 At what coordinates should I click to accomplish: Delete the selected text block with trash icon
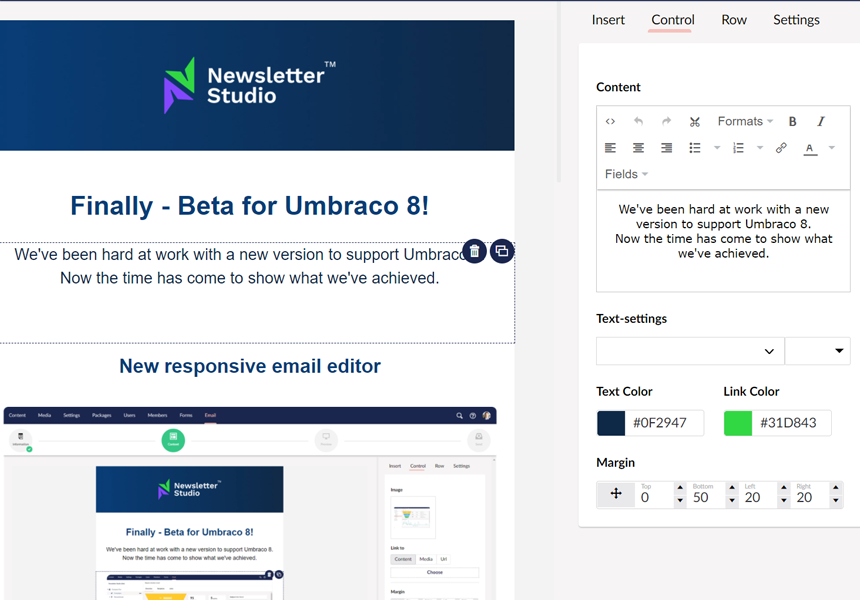pos(474,251)
